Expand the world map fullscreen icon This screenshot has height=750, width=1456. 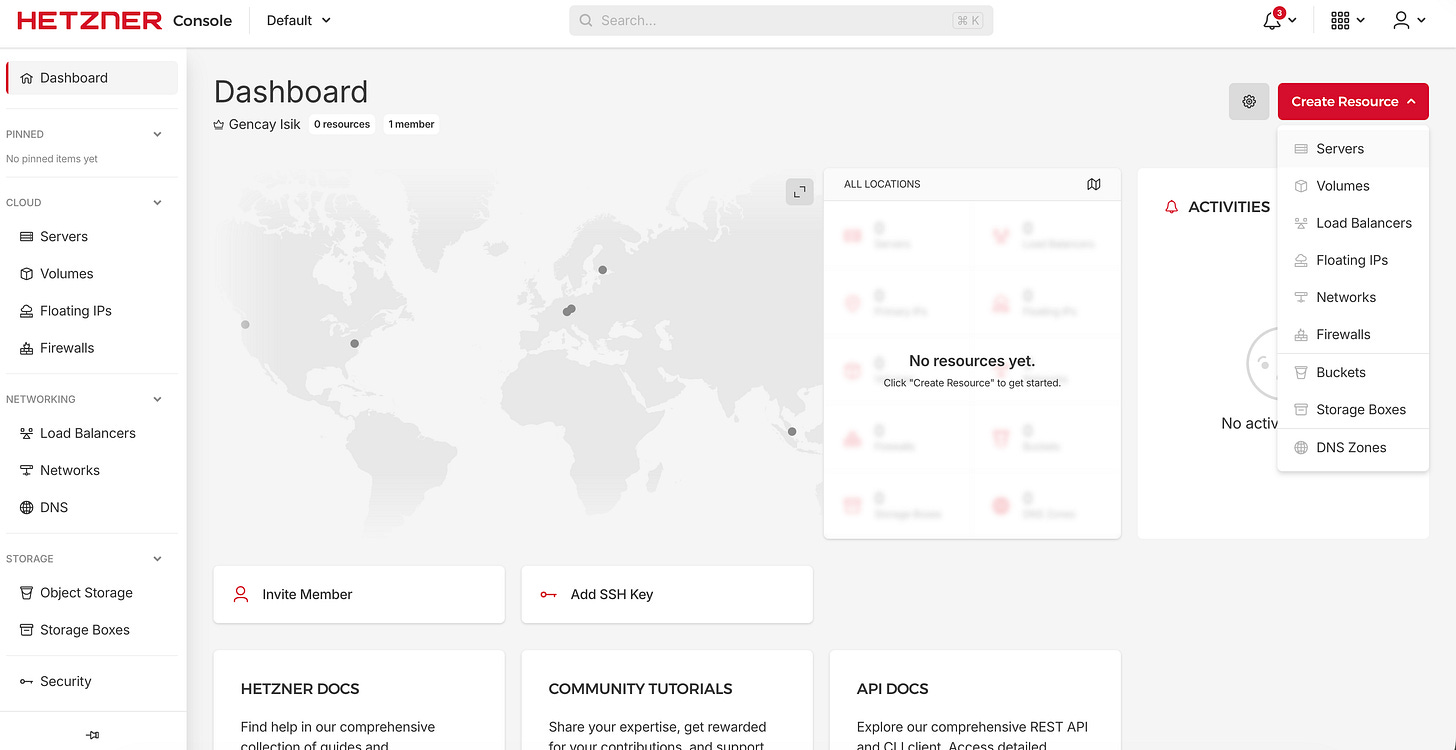799,192
